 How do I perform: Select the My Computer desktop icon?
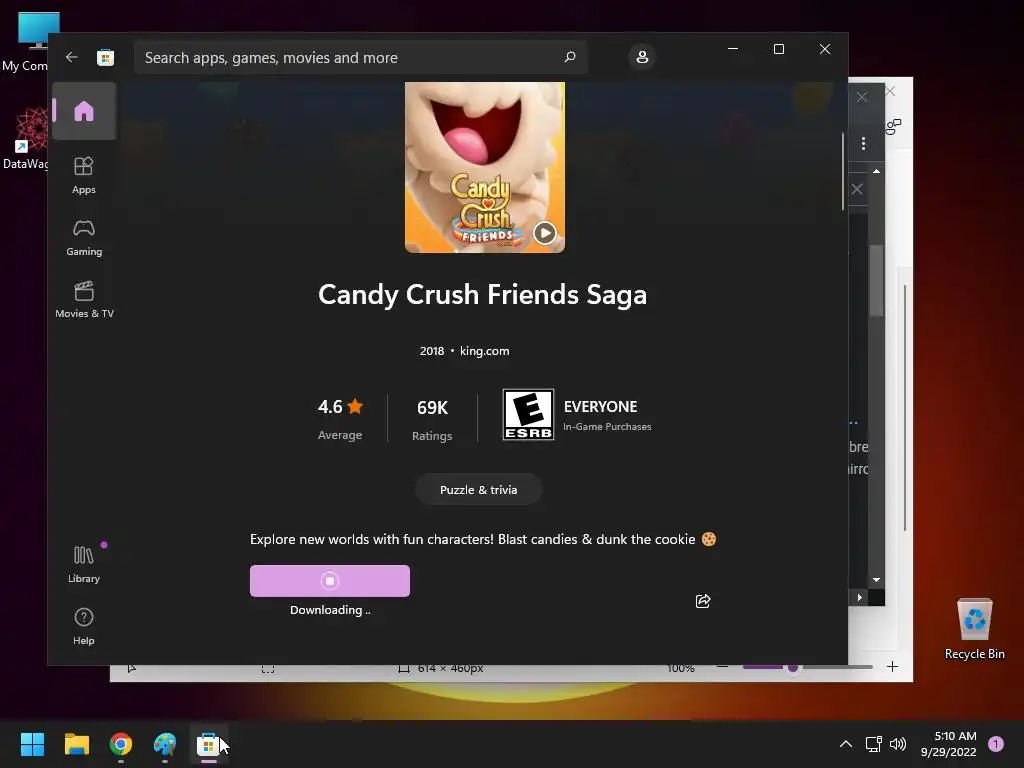point(26,42)
